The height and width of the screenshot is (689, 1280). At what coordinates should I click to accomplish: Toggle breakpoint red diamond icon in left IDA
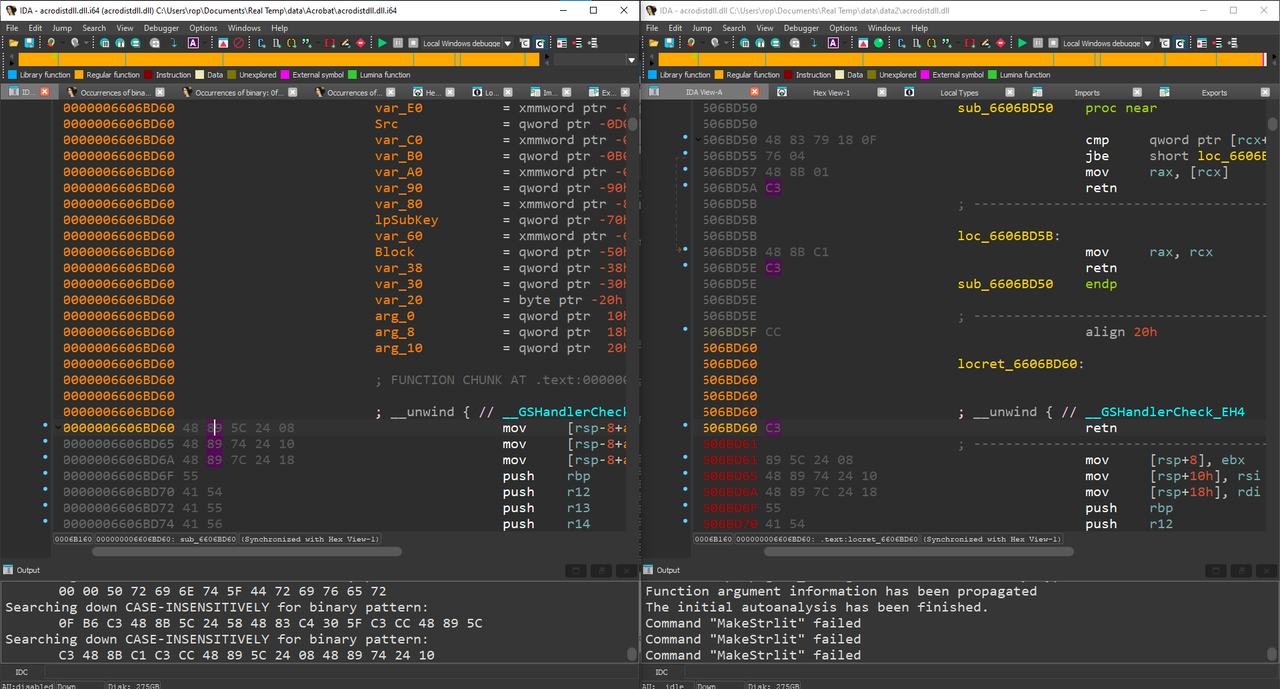tap(360, 43)
